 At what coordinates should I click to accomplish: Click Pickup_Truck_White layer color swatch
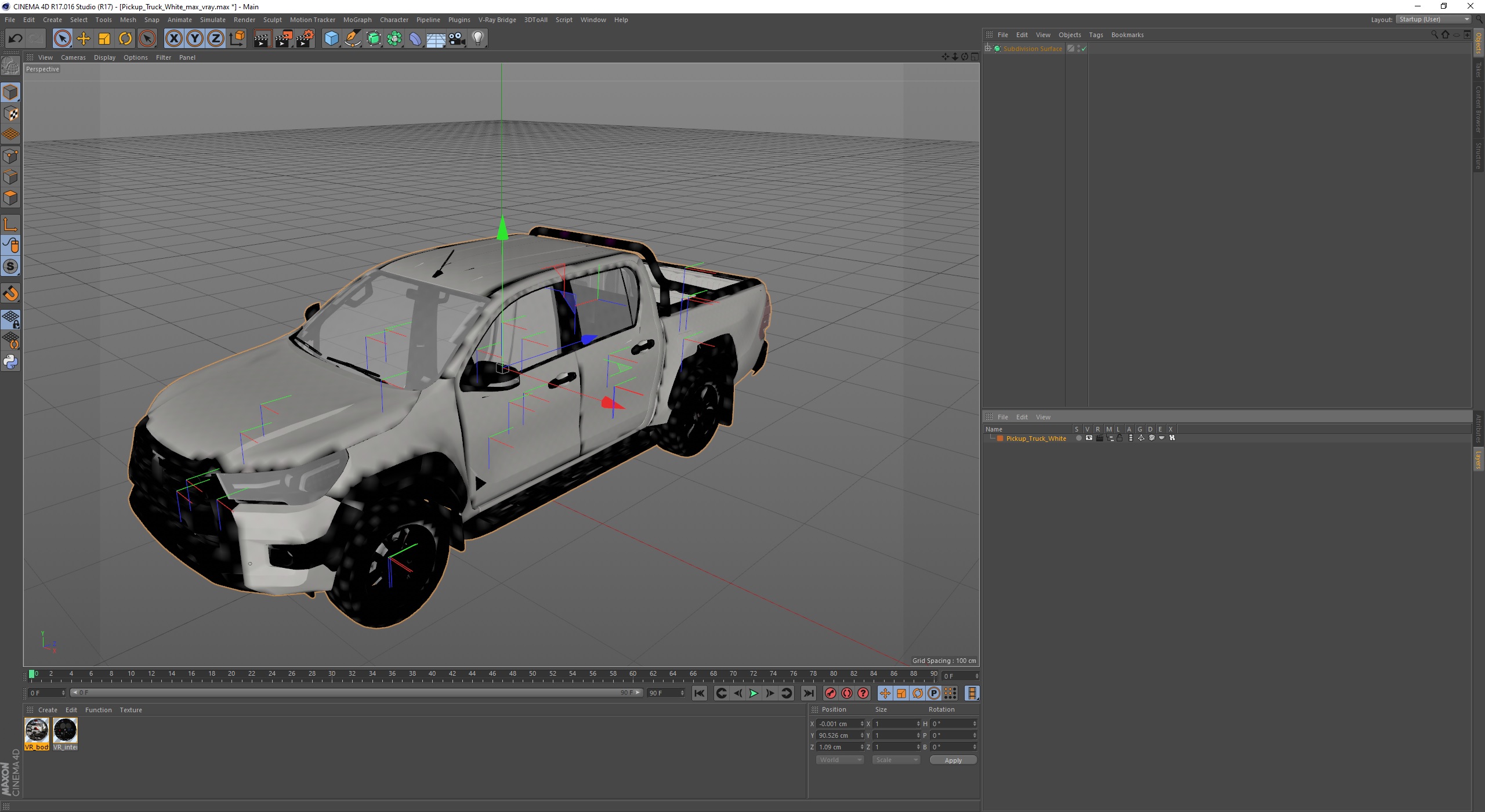[1000, 438]
